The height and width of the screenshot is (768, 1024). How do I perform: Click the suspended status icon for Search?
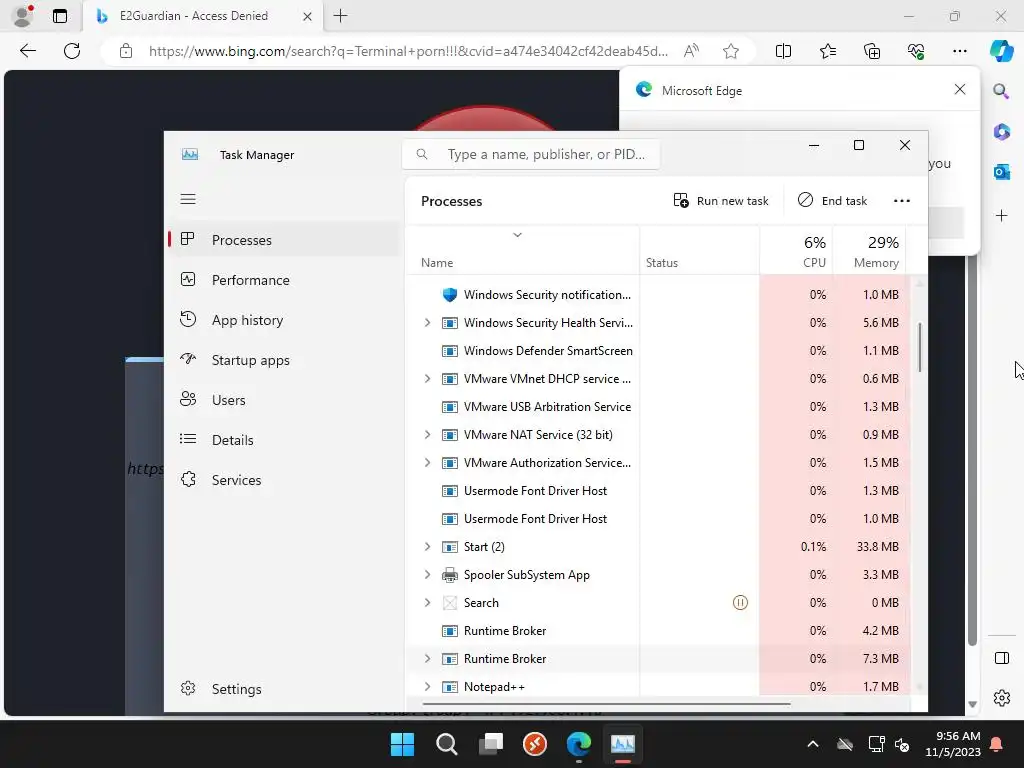(x=740, y=603)
